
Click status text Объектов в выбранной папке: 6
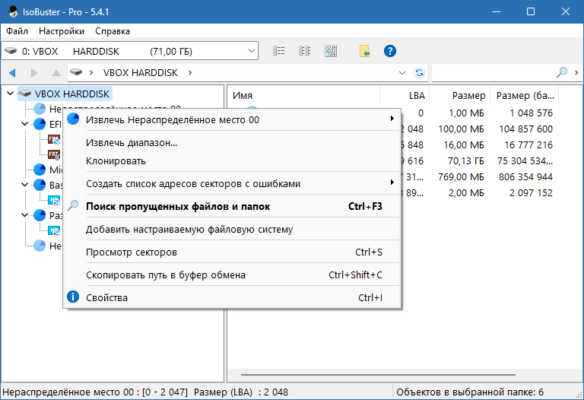pos(470,392)
